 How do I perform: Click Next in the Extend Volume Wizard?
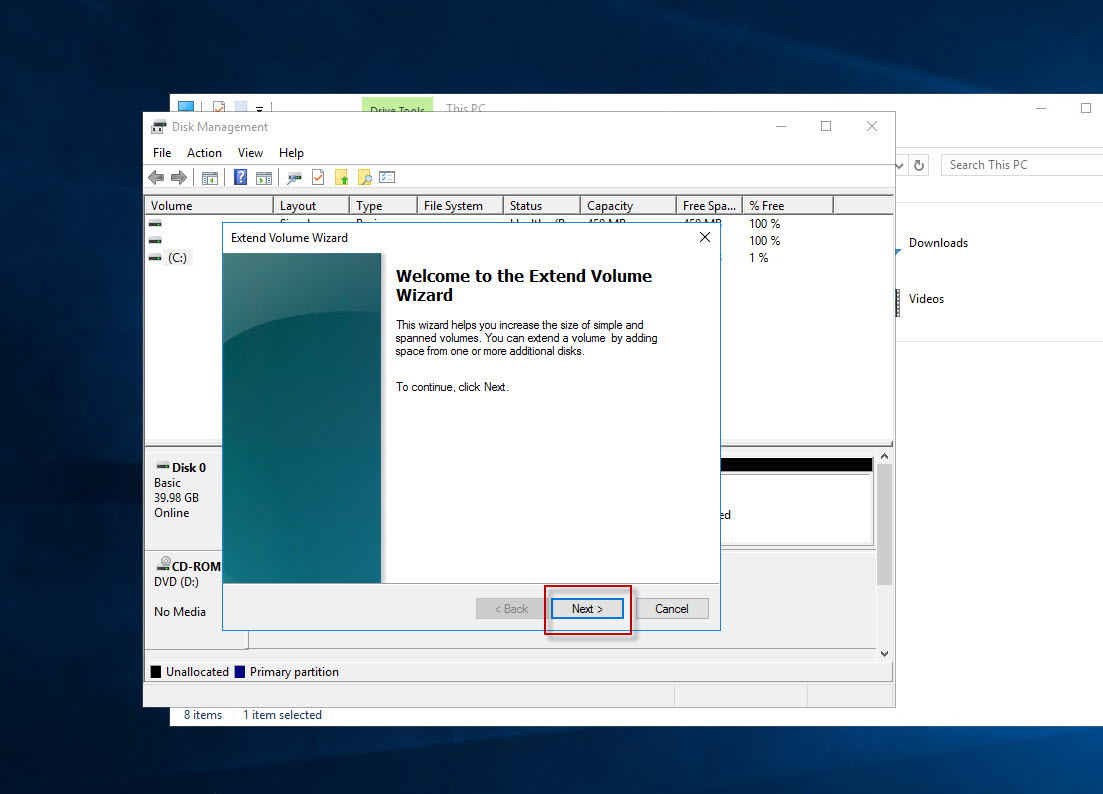tap(587, 609)
